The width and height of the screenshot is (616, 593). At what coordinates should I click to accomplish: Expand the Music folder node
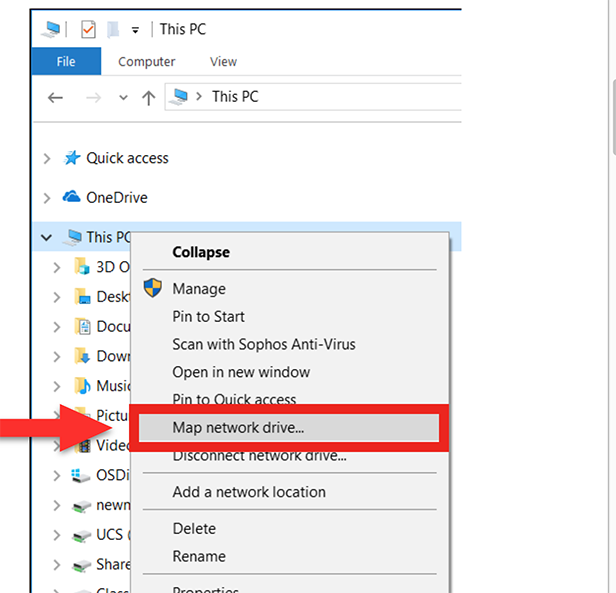pos(57,387)
